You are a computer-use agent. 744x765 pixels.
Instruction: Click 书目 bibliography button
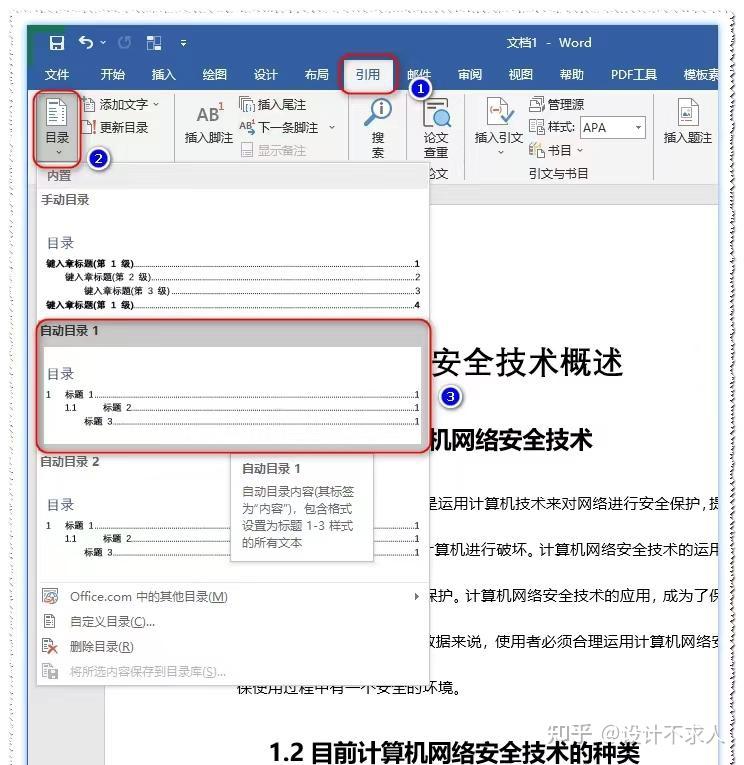click(550, 150)
